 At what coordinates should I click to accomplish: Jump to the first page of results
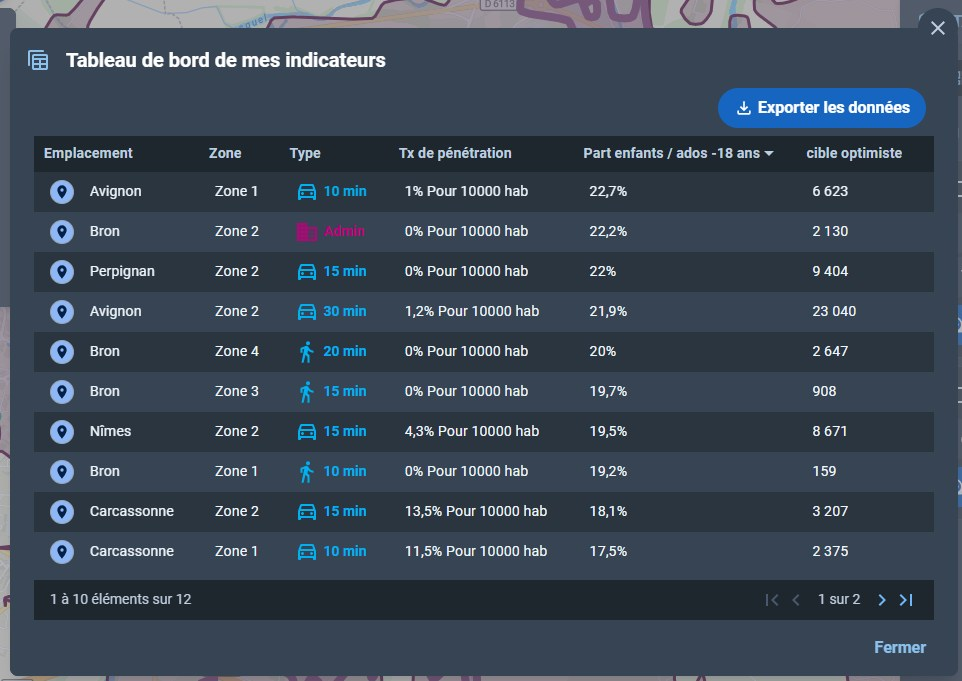772,600
